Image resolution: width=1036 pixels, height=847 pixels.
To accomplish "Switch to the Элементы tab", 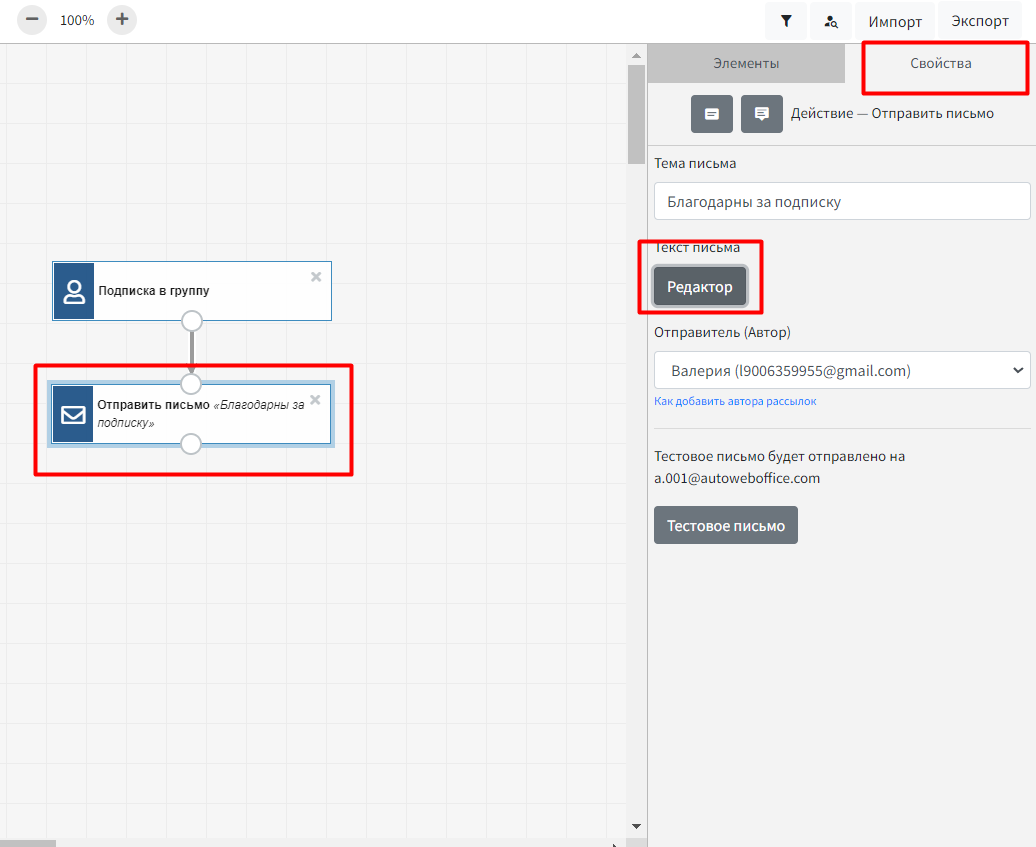I will (x=746, y=63).
